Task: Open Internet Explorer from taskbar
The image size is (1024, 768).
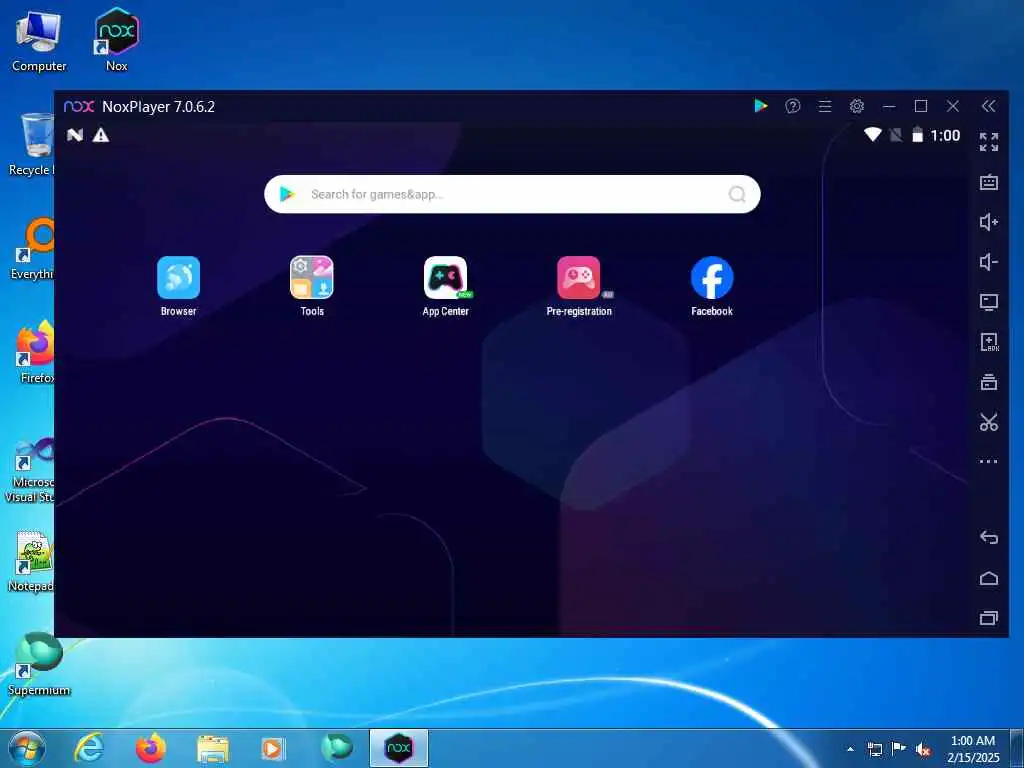Action: pos(89,748)
